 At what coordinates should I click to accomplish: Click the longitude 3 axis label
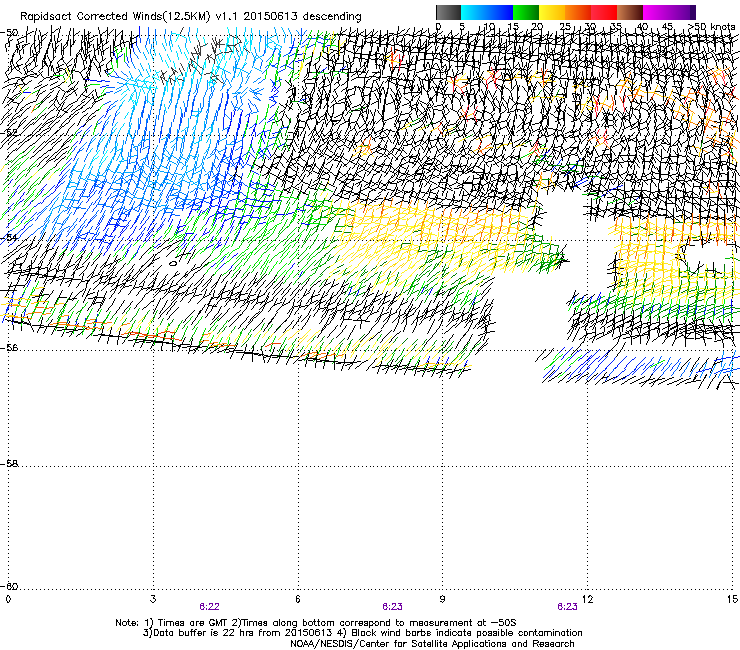pos(153,599)
